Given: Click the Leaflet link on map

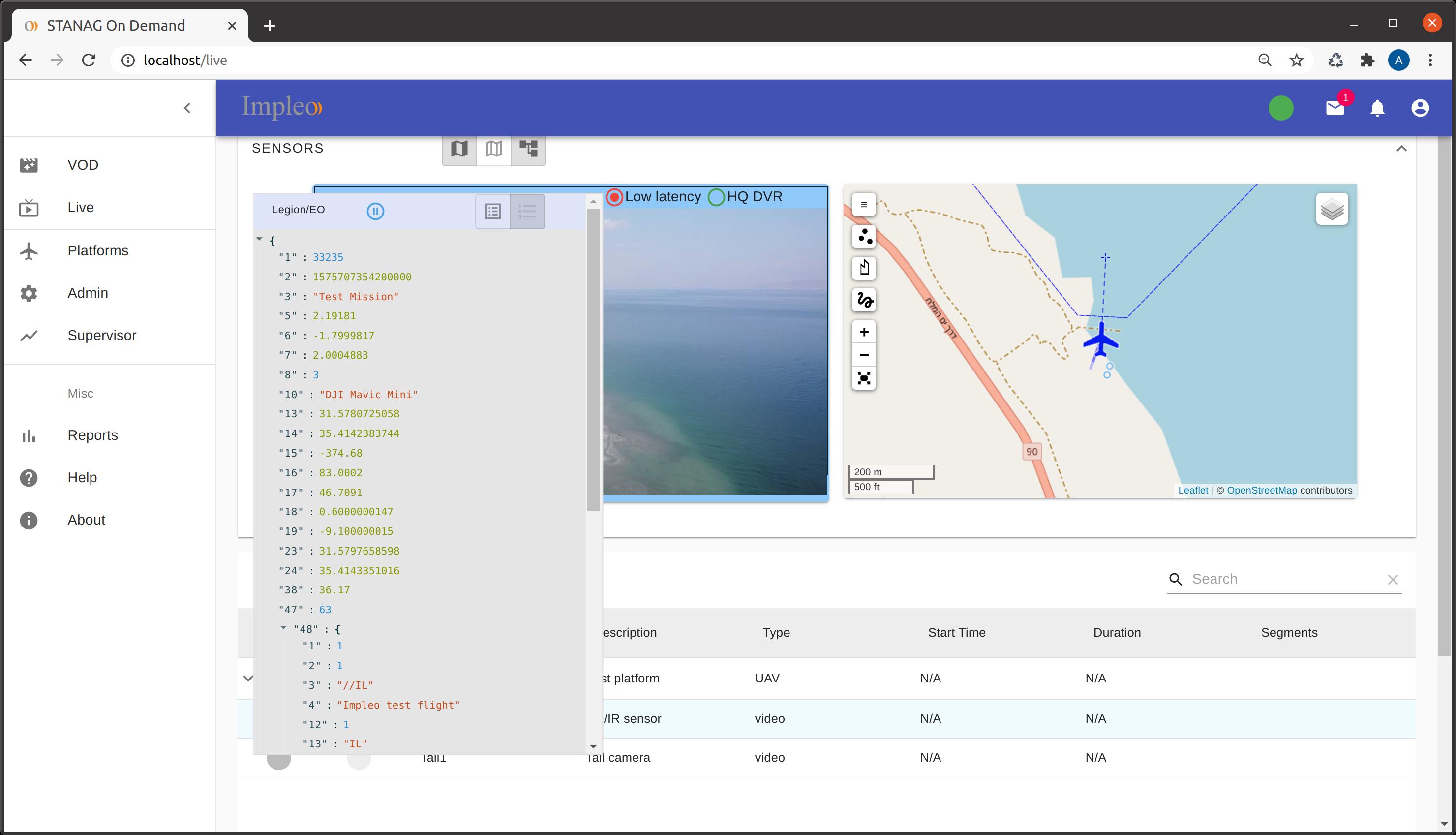Looking at the screenshot, I should 1192,491.
